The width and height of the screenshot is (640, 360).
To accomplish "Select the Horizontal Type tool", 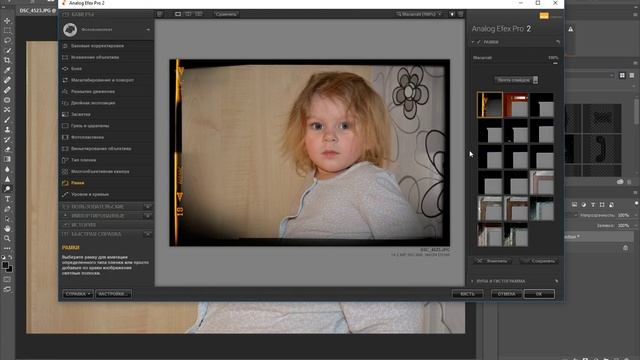I will point(7,199).
